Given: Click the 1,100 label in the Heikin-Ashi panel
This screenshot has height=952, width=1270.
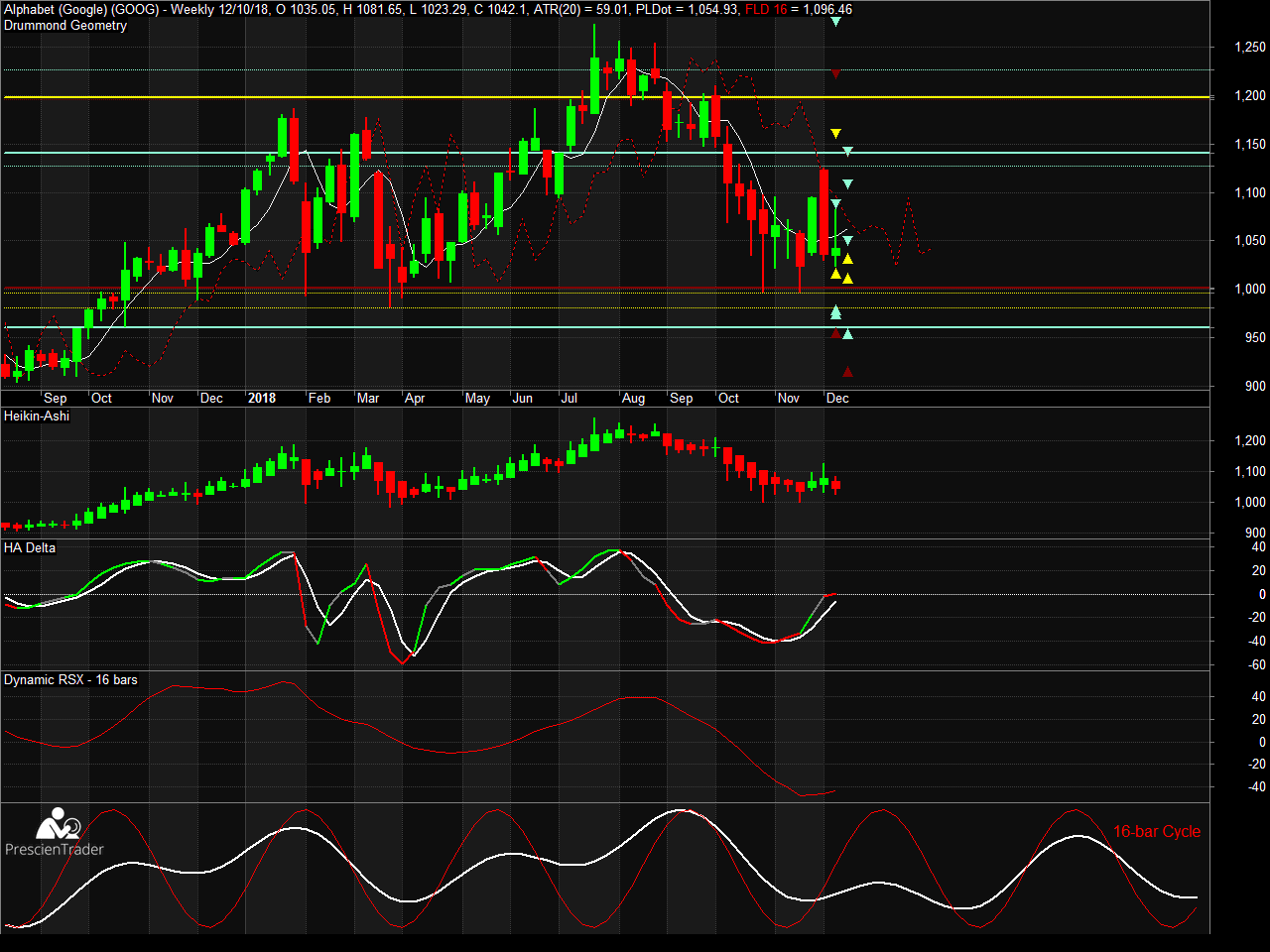Looking at the screenshot, I should (x=1250, y=472).
